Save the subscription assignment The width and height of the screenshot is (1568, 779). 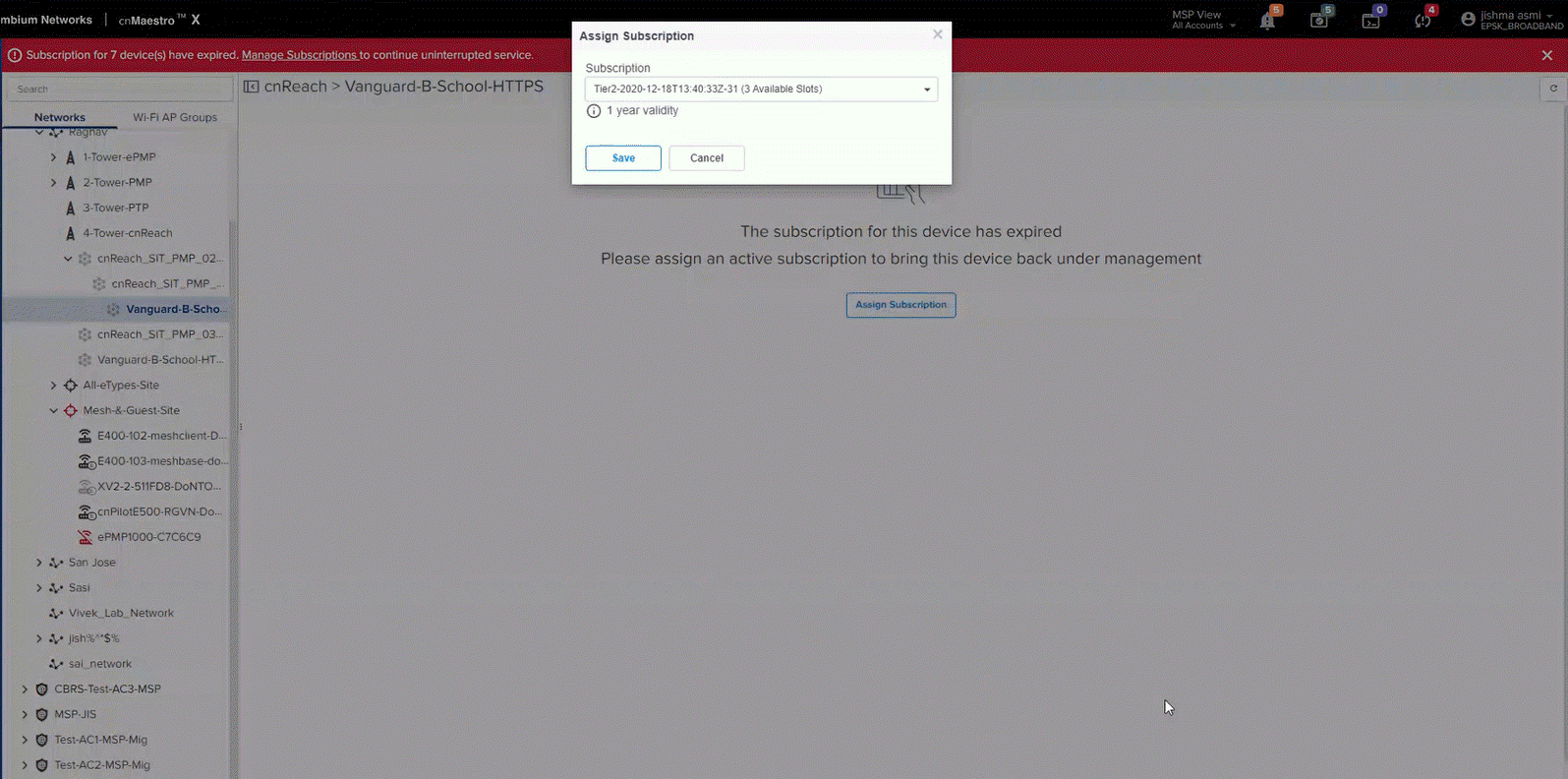[x=623, y=158]
